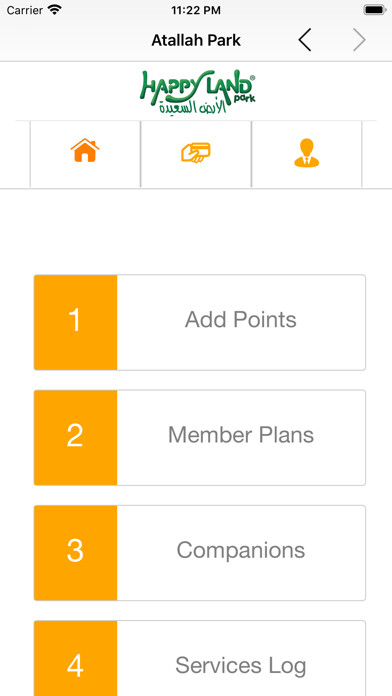Image resolution: width=392 pixels, height=696 pixels.
Task: Tap the Wi-Fi icon in status bar
Action: point(55,10)
